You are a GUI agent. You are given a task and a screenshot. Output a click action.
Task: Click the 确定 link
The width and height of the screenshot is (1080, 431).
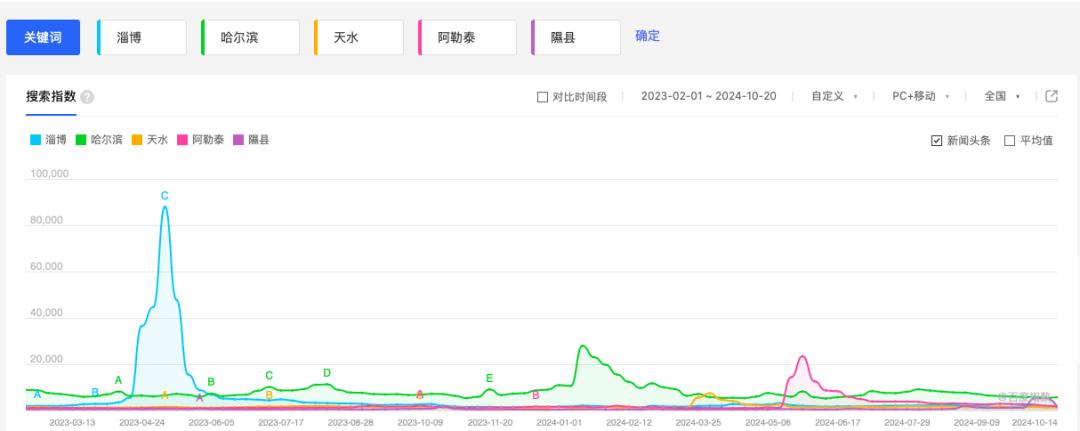click(647, 36)
